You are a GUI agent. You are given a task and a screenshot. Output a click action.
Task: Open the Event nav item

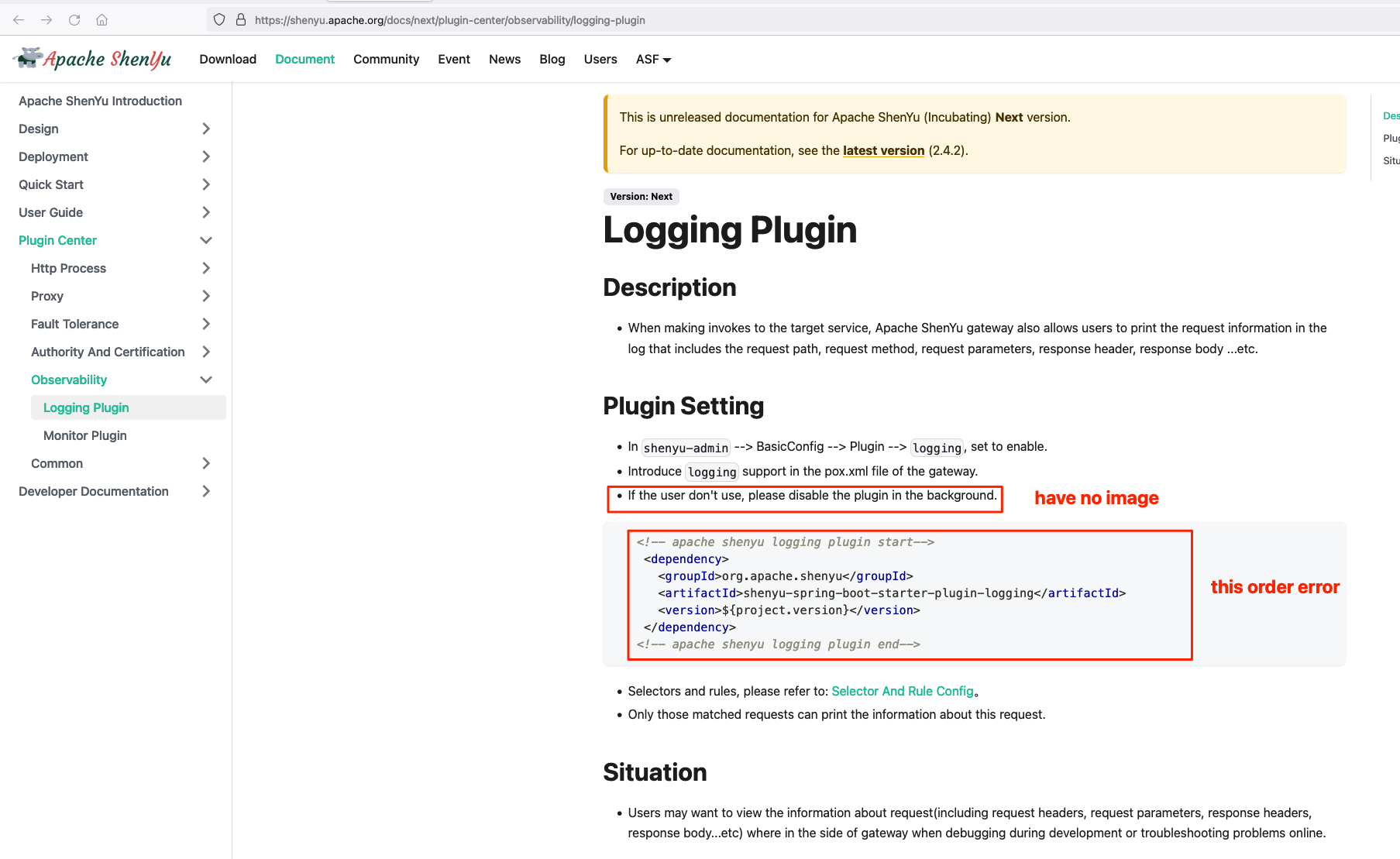454,59
